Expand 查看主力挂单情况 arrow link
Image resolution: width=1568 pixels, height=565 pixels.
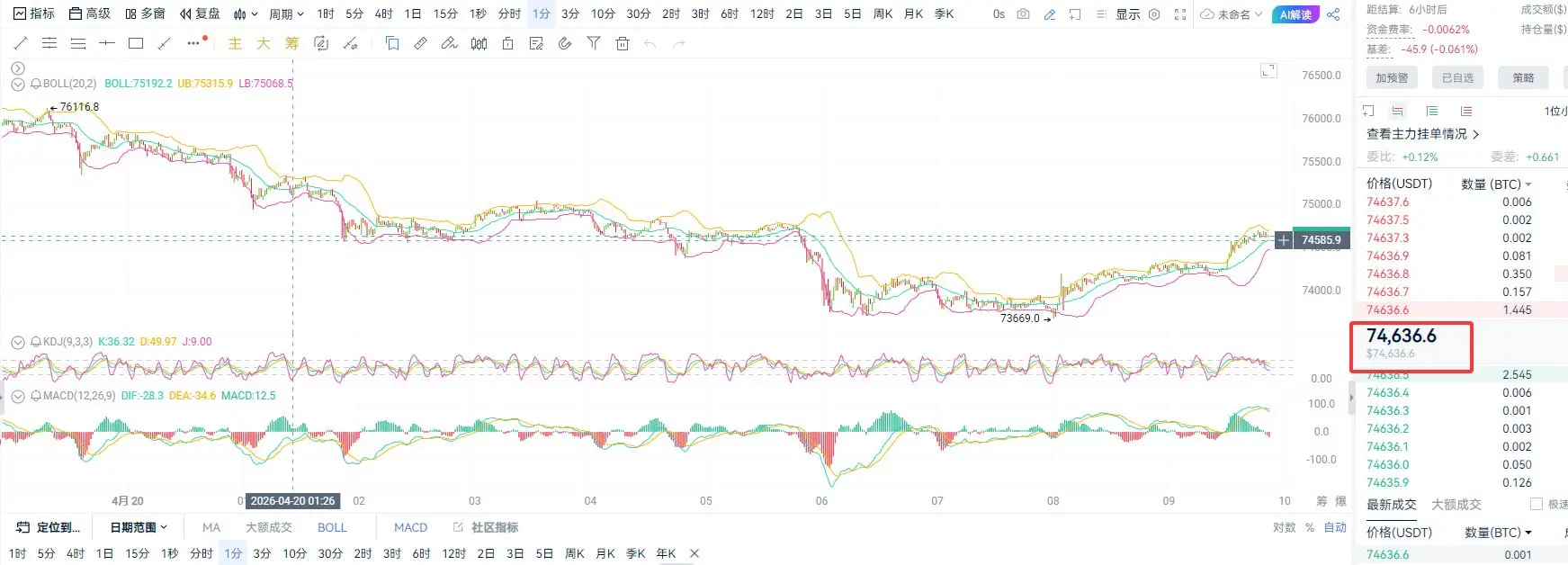click(1423, 134)
